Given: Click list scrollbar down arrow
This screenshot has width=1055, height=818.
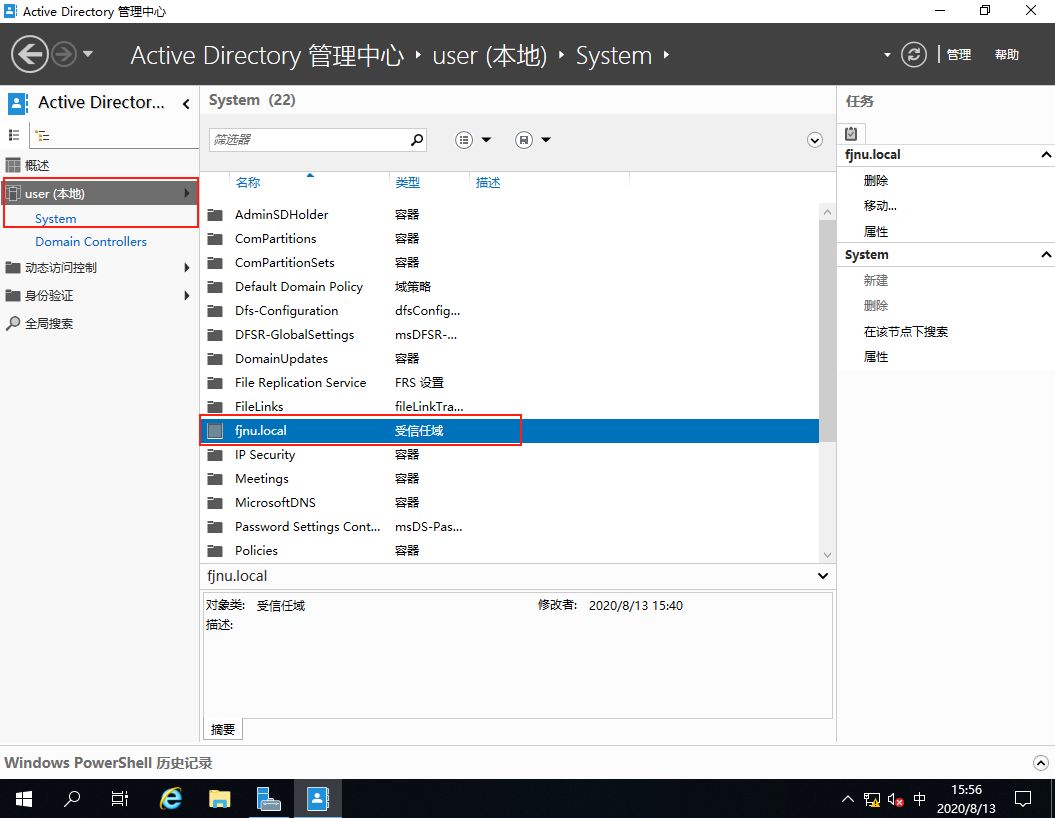Looking at the screenshot, I should coord(828,555).
